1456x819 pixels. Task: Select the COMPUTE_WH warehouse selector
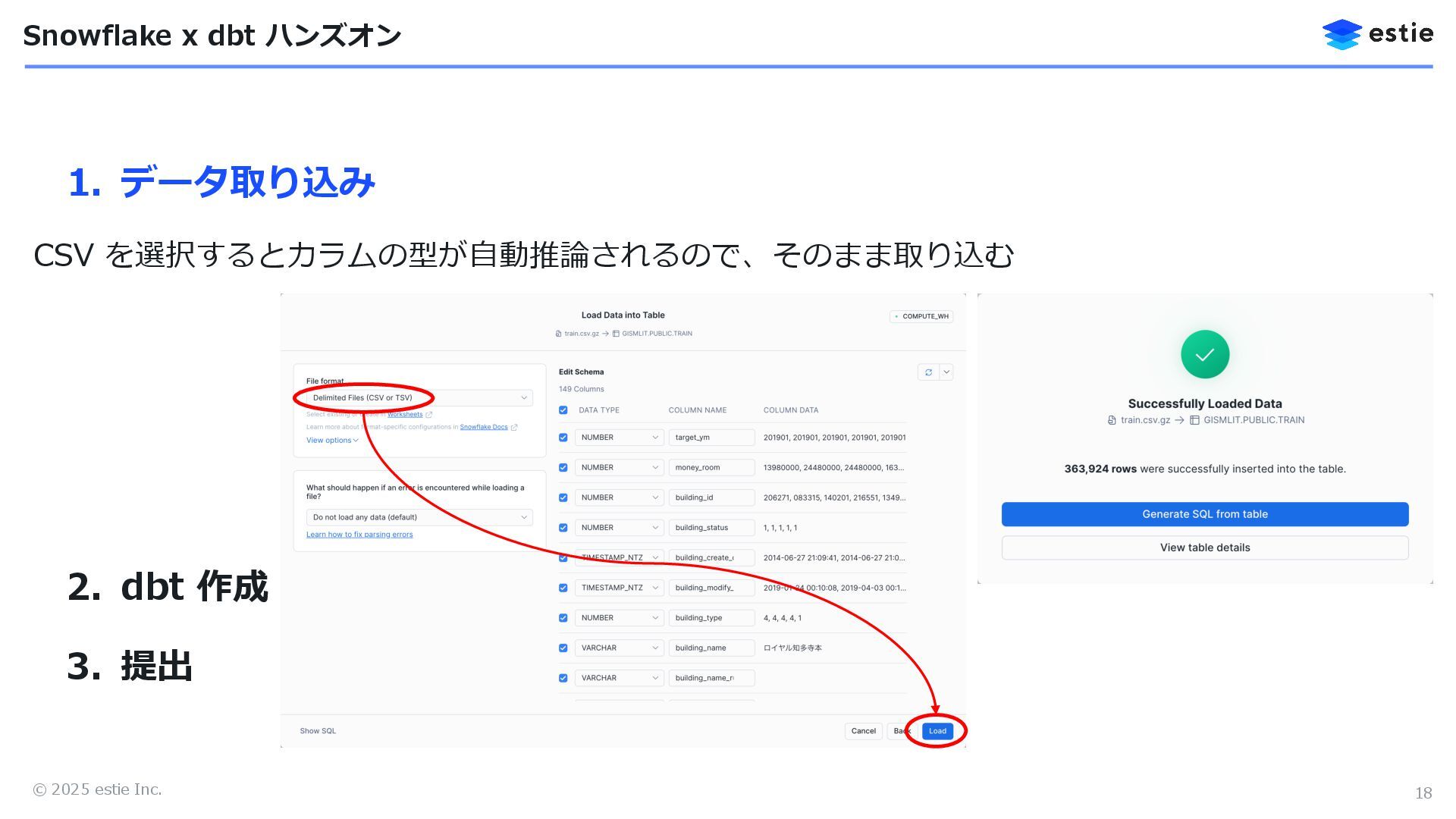[921, 316]
